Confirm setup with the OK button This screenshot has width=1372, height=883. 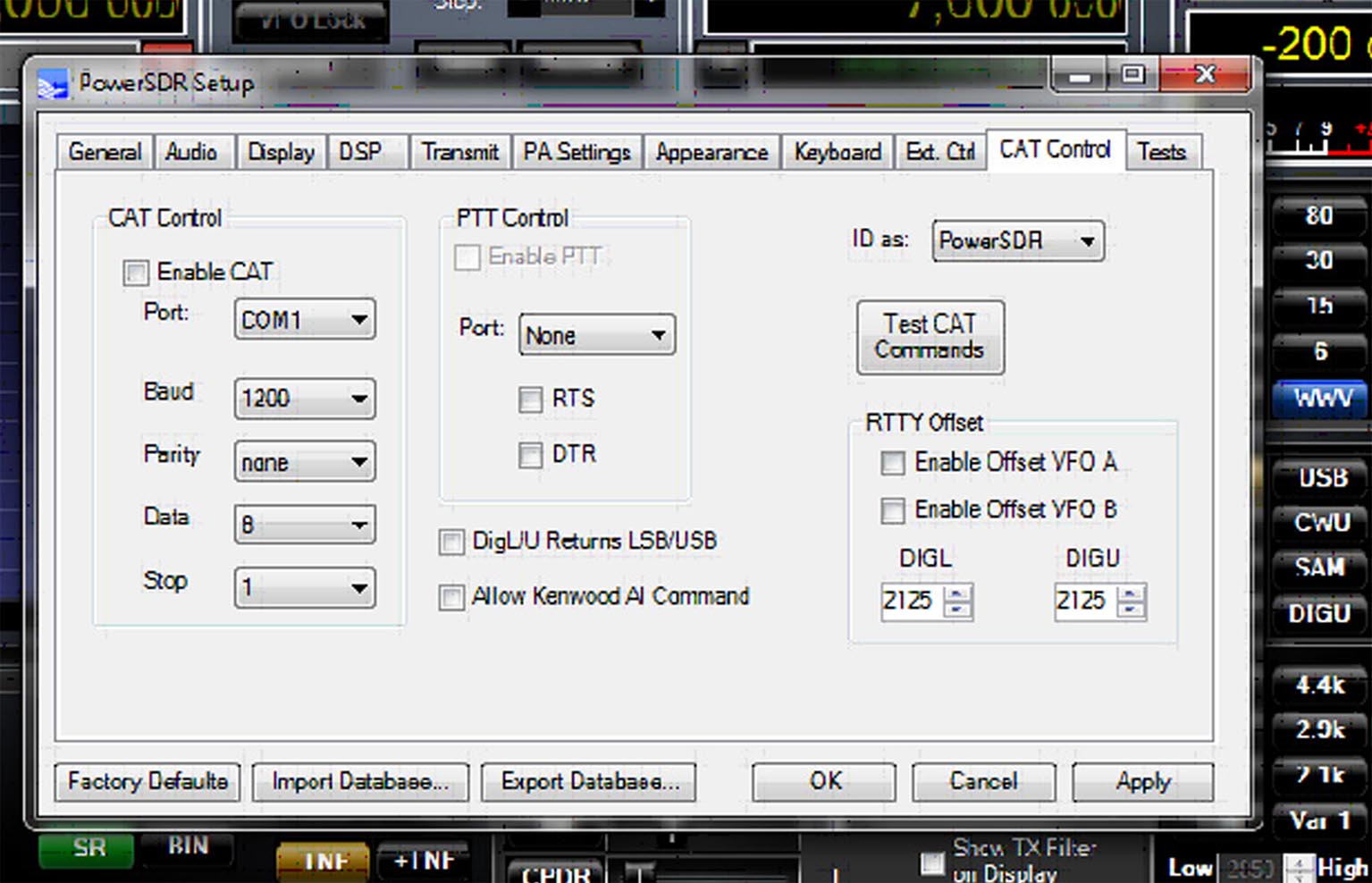click(824, 782)
